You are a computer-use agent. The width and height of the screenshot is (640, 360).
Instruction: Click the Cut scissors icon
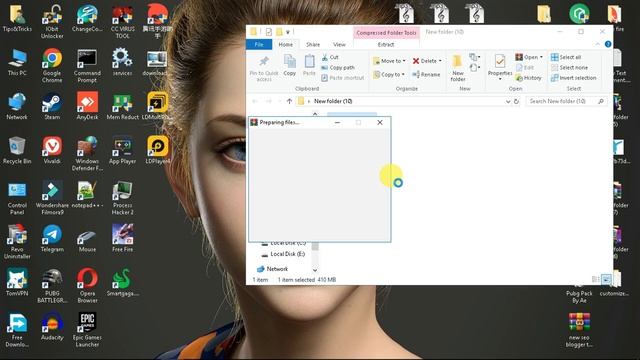325,57
